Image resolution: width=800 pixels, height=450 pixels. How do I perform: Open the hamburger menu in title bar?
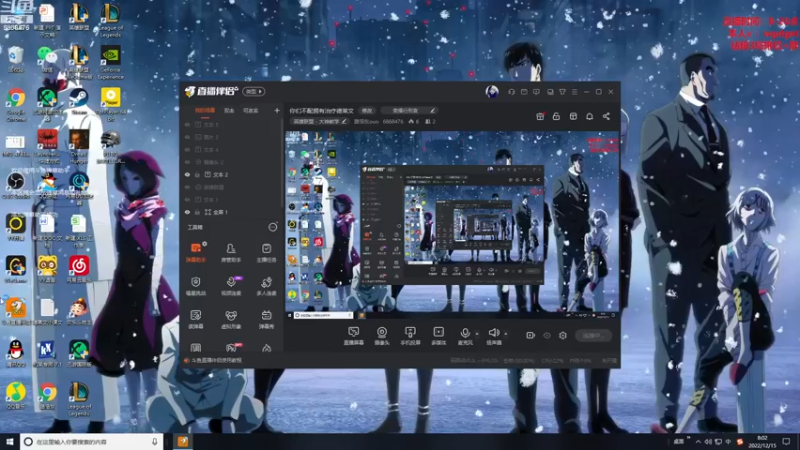coord(574,92)
